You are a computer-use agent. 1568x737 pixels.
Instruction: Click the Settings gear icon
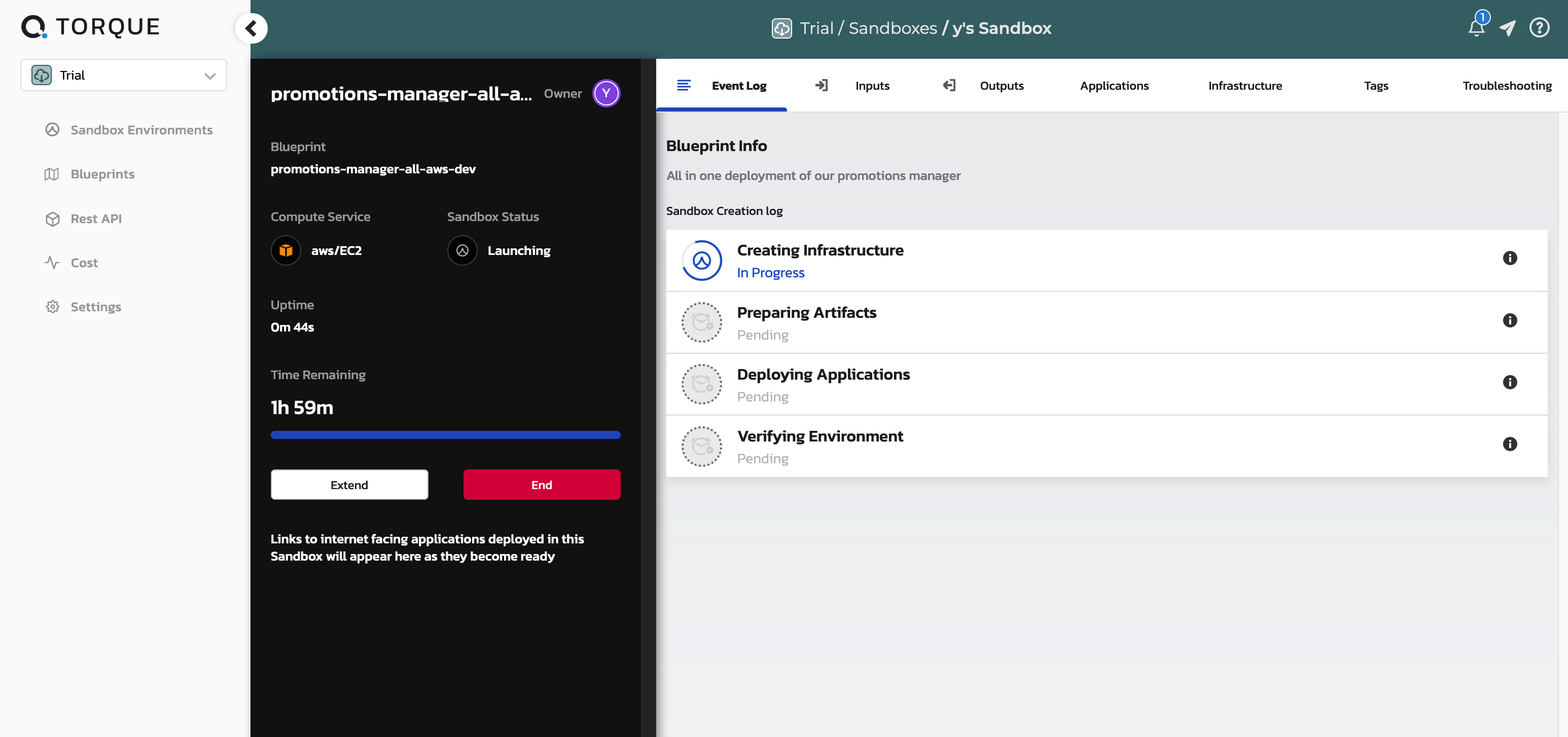pos(52,307)
